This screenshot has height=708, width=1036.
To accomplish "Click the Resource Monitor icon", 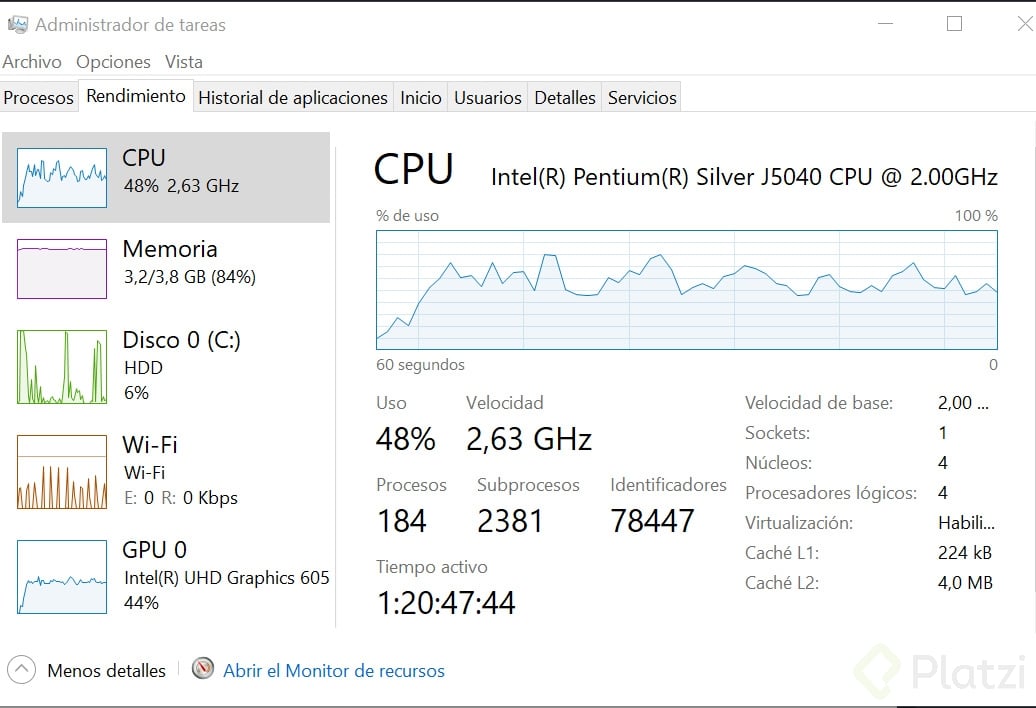I will pos(203,669).
